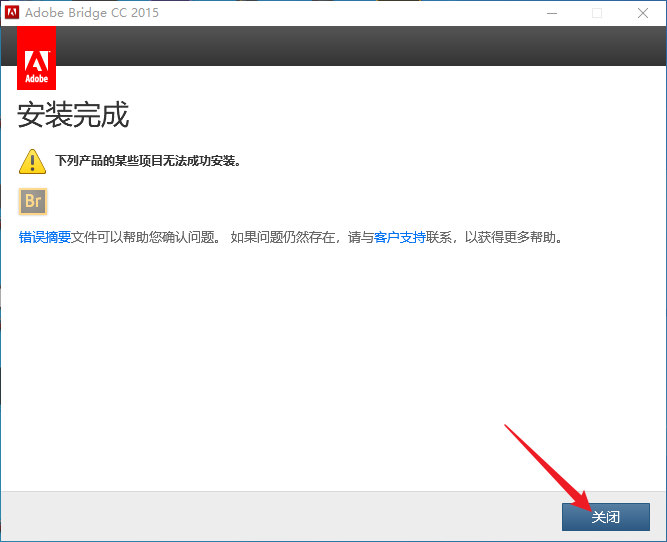Minimize the Adobe Bridge CC 2015 window
This screenshot has width=667, height=542.
[552, 13]
